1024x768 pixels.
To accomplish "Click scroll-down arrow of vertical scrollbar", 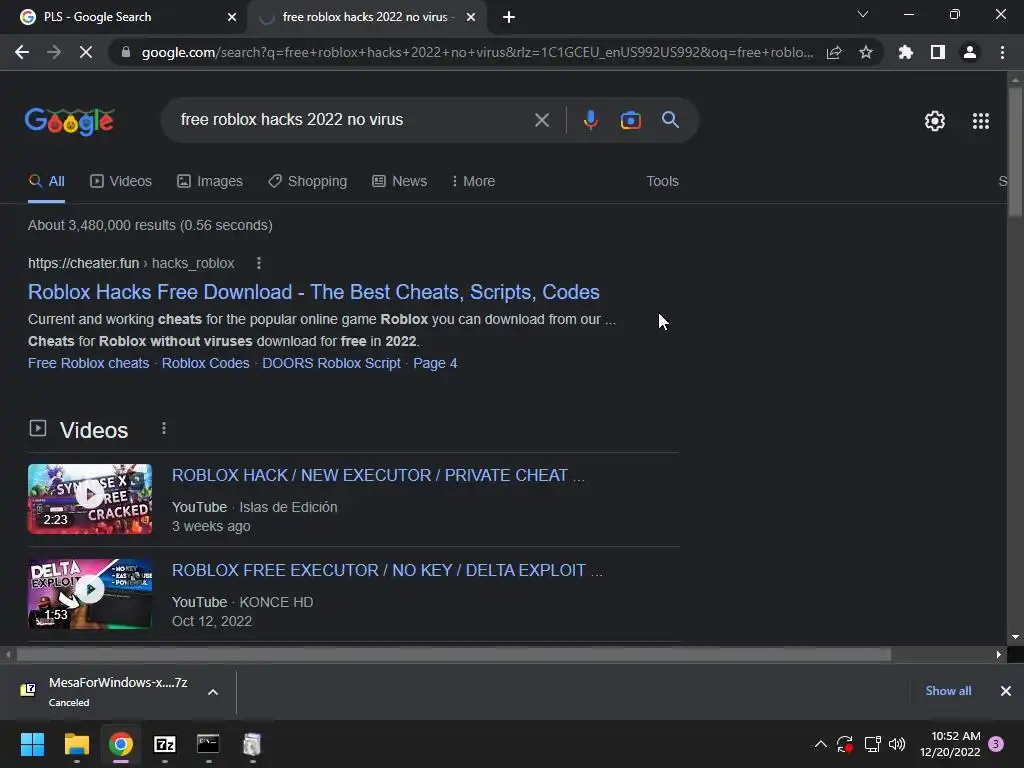I will click(x=1015, y=637).
